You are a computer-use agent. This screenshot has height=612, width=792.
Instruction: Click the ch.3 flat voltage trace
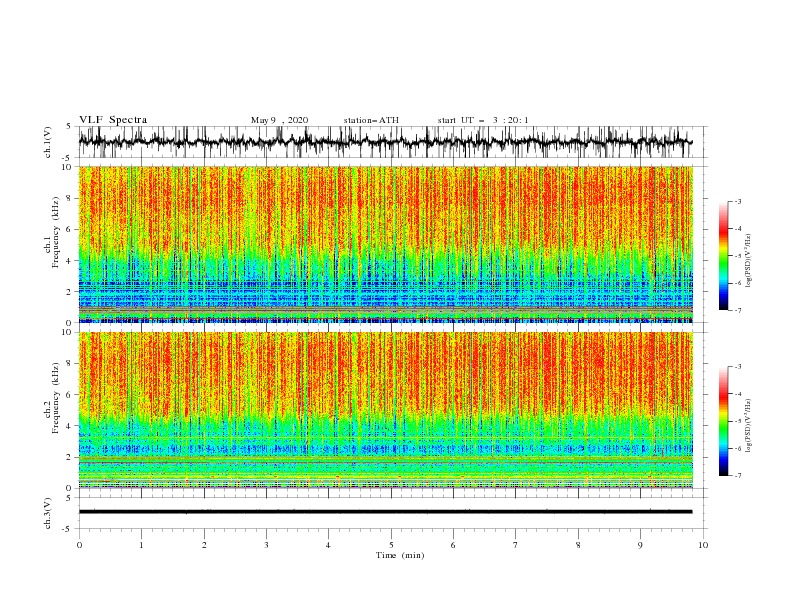pos(385,512)
